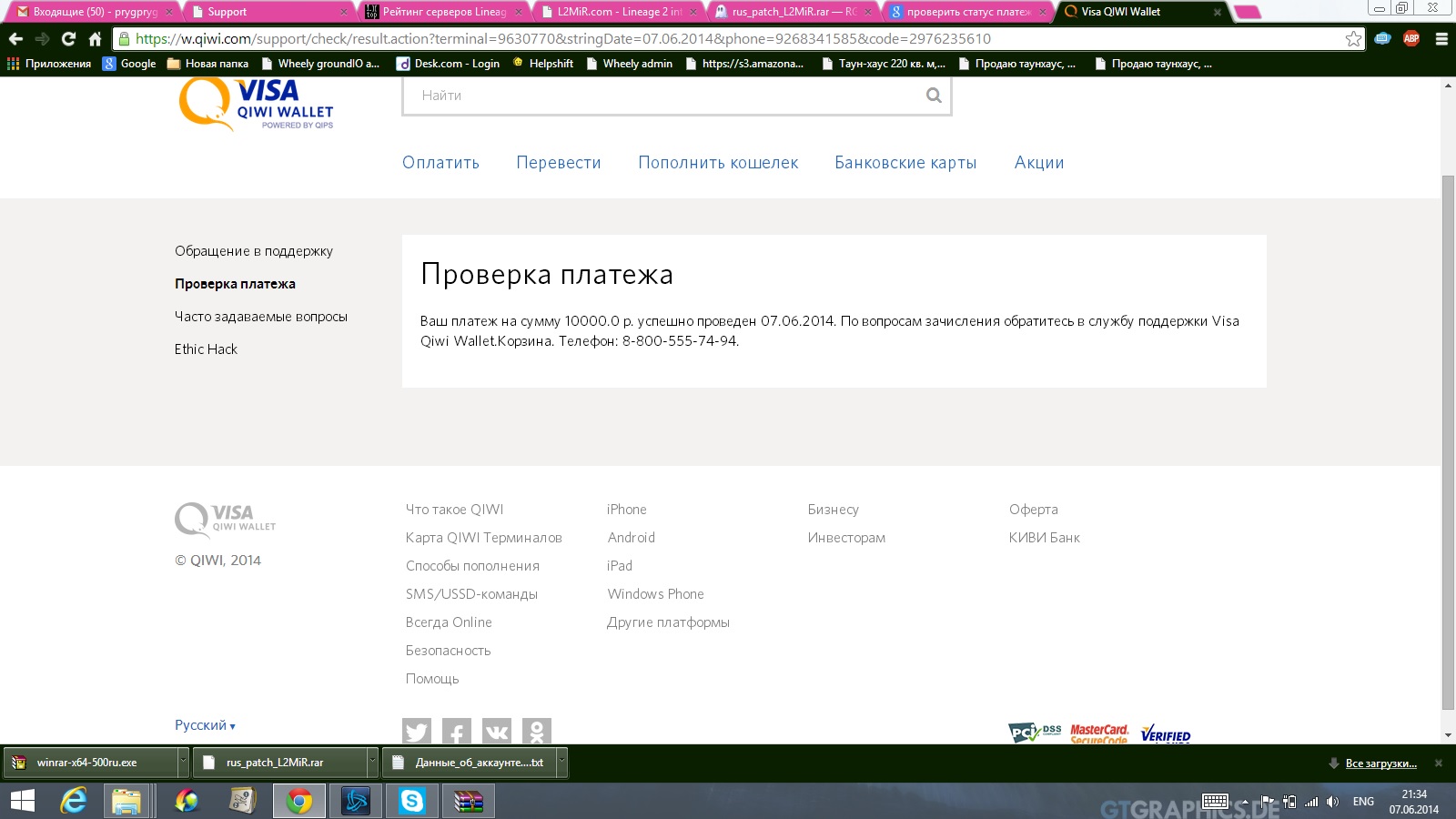This screenshot has height=819, width=1456.
Task: Launch Internet Explorer from taskbar
Action: [73, 801]
